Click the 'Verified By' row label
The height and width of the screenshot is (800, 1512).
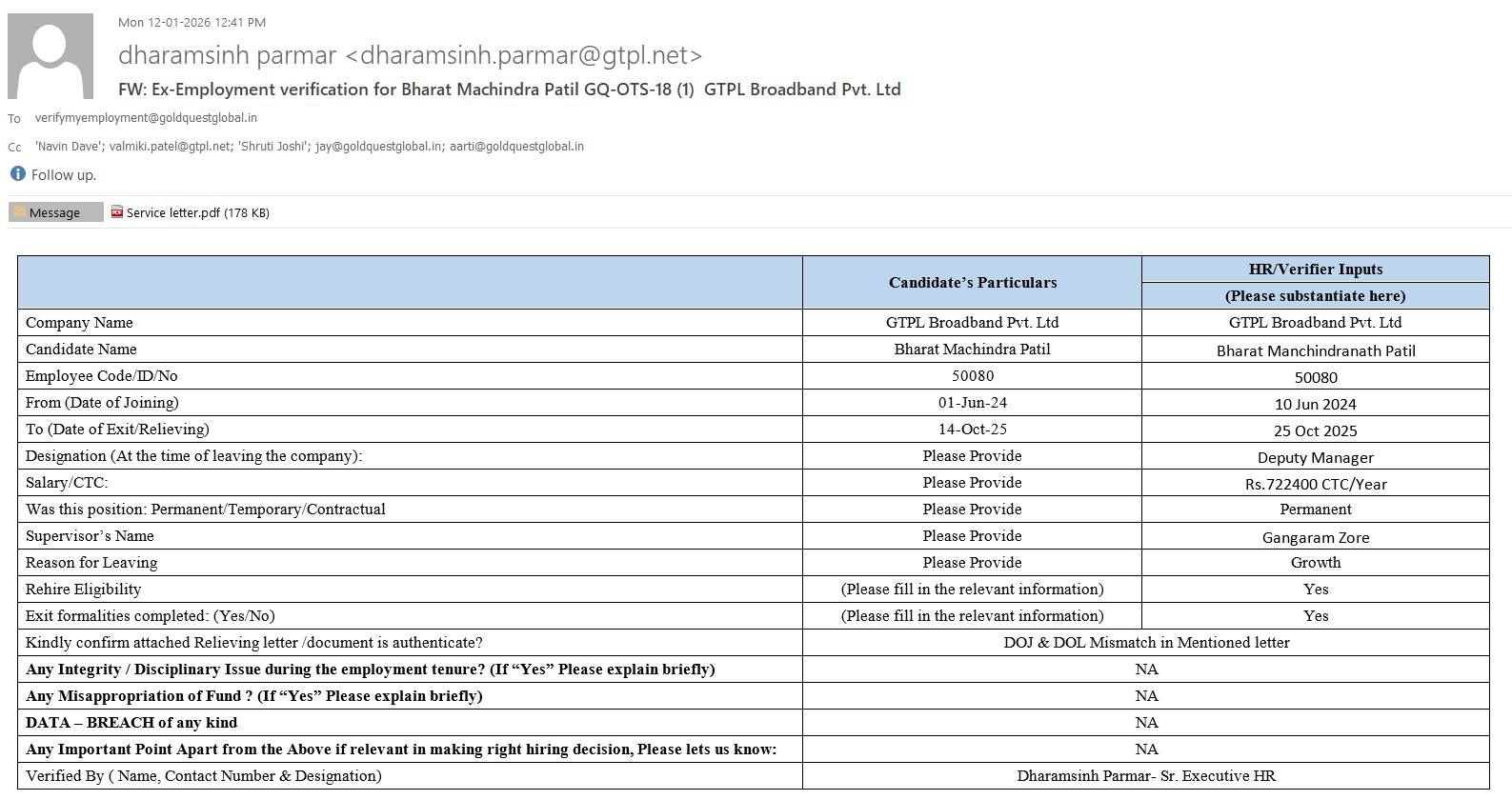204,776
